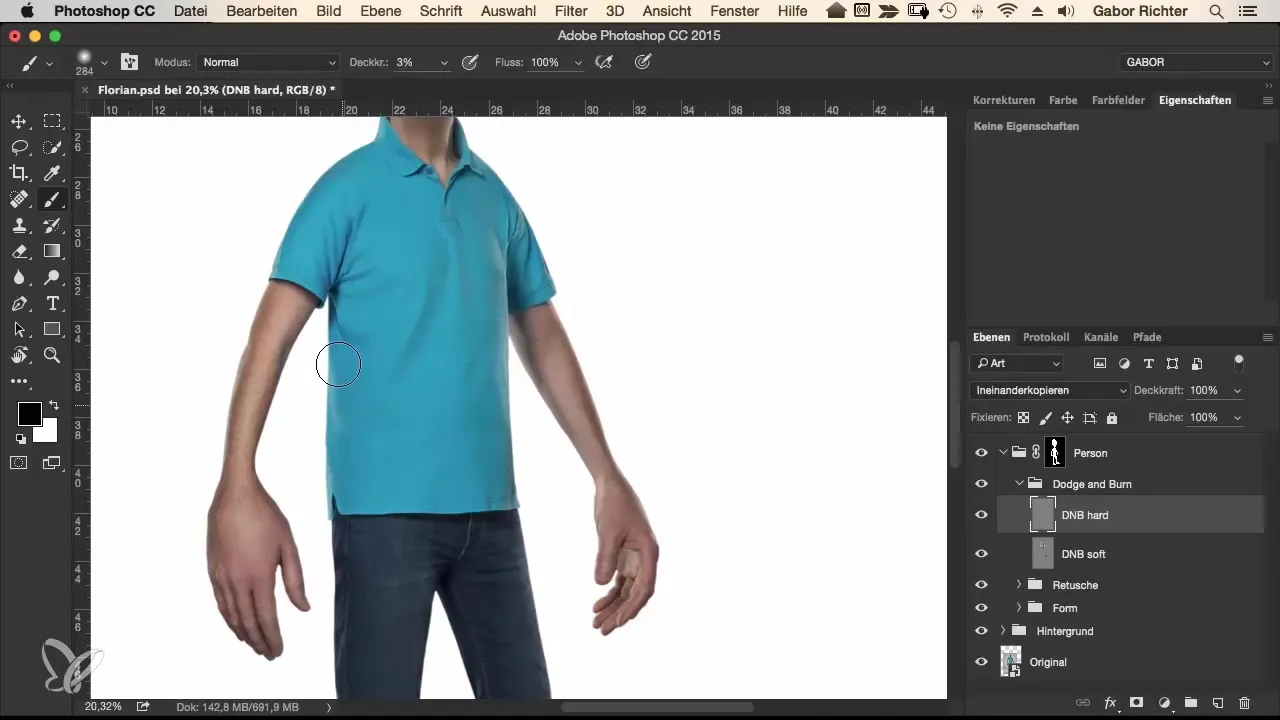
Task: Select the Lasso tool
Action: (19, 147)
